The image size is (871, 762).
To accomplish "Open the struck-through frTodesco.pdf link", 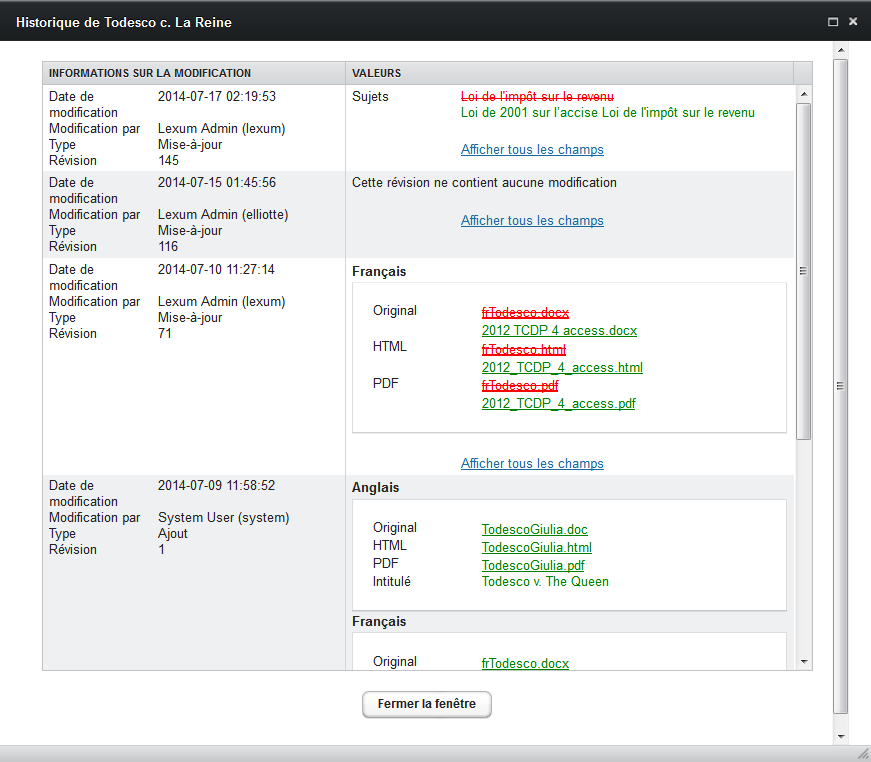I will pos(520,386).
